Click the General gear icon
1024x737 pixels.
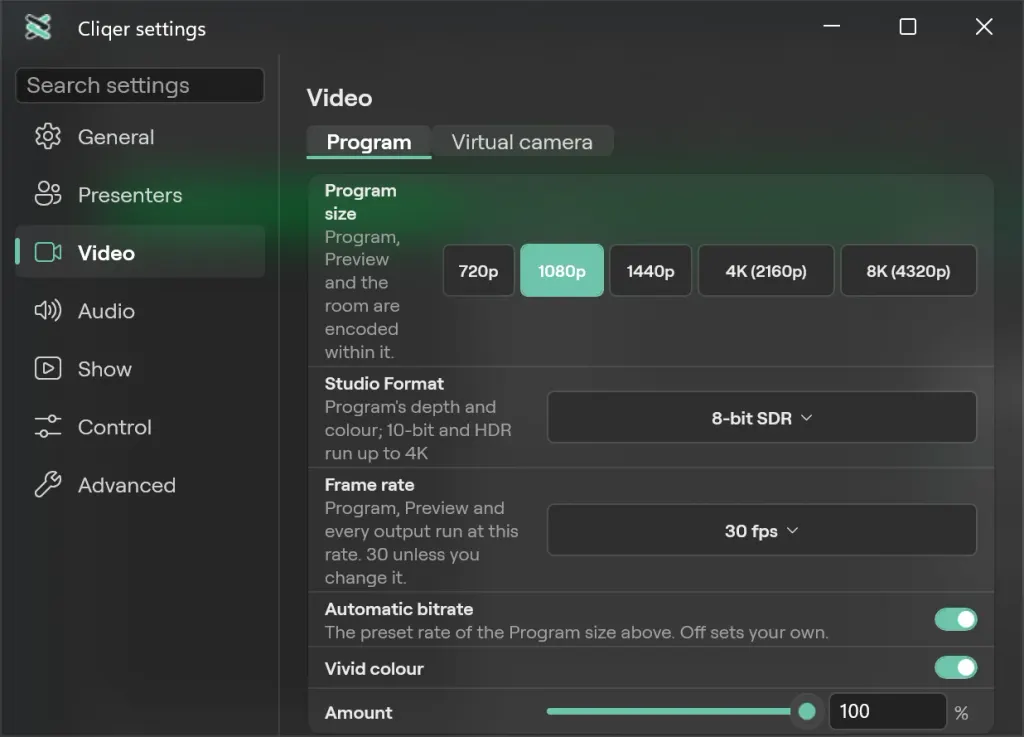pyautogui.click(x=48, y=136)
